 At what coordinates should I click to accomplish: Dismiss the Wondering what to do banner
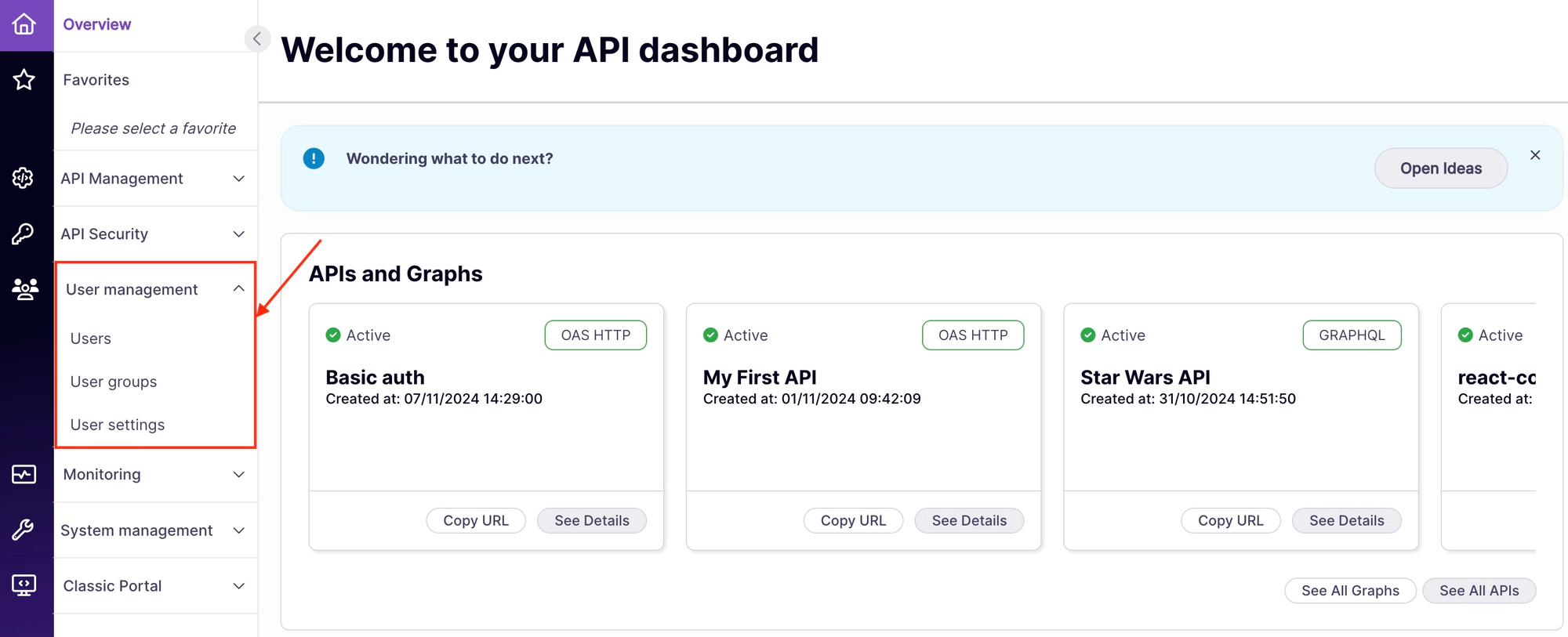pyautogui.click(x=1535, y=155)
